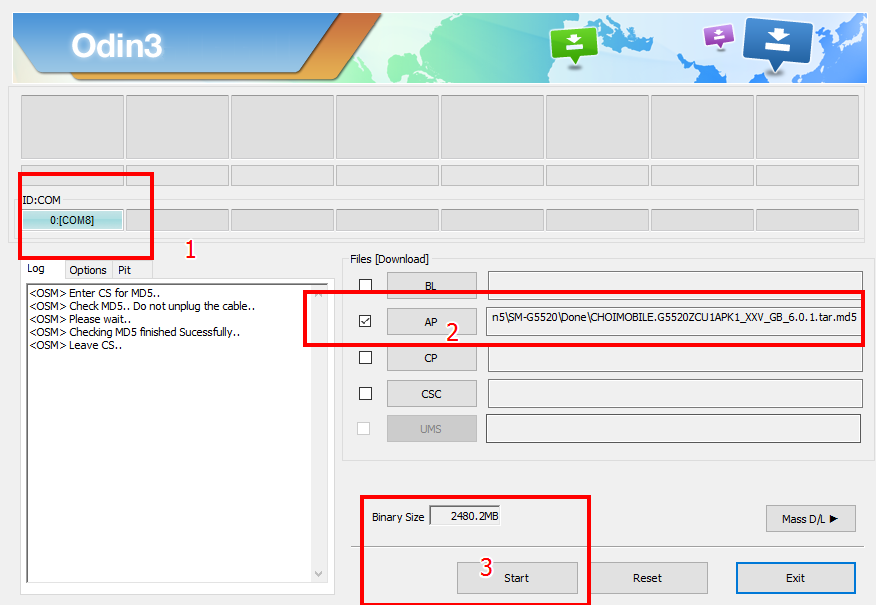Select the 0:[COM8] port indicator
Viewport: 876px width, 605px height.
click(72, 220)
